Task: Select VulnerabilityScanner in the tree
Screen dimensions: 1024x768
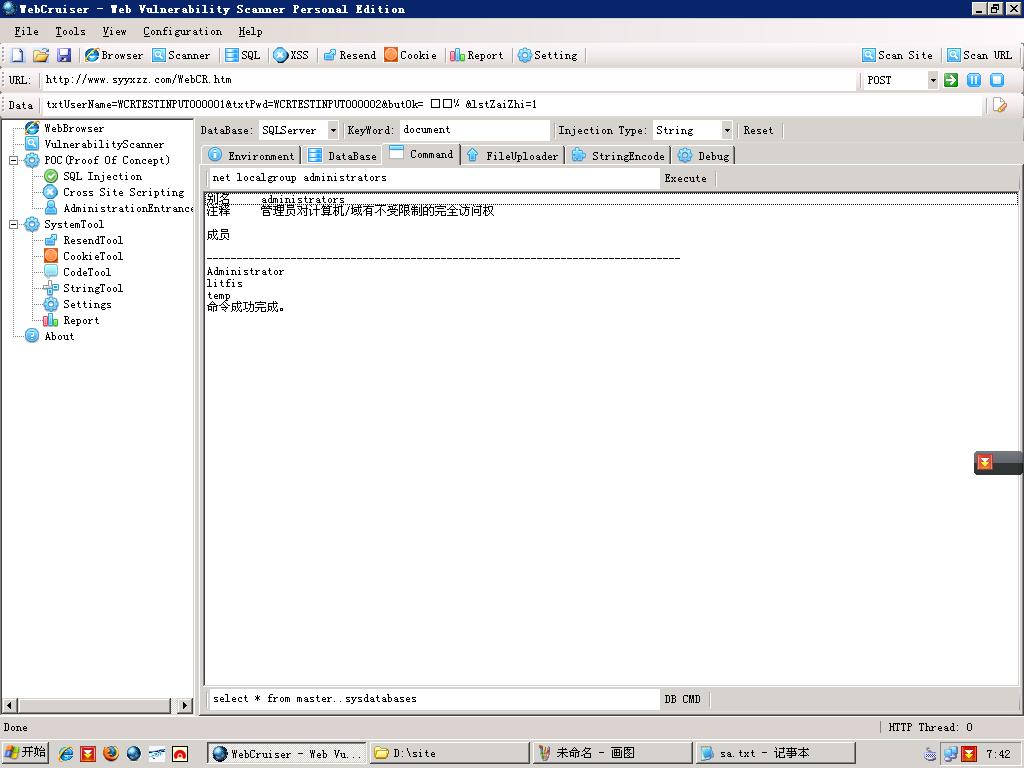Action: click(x=104, y=144)
